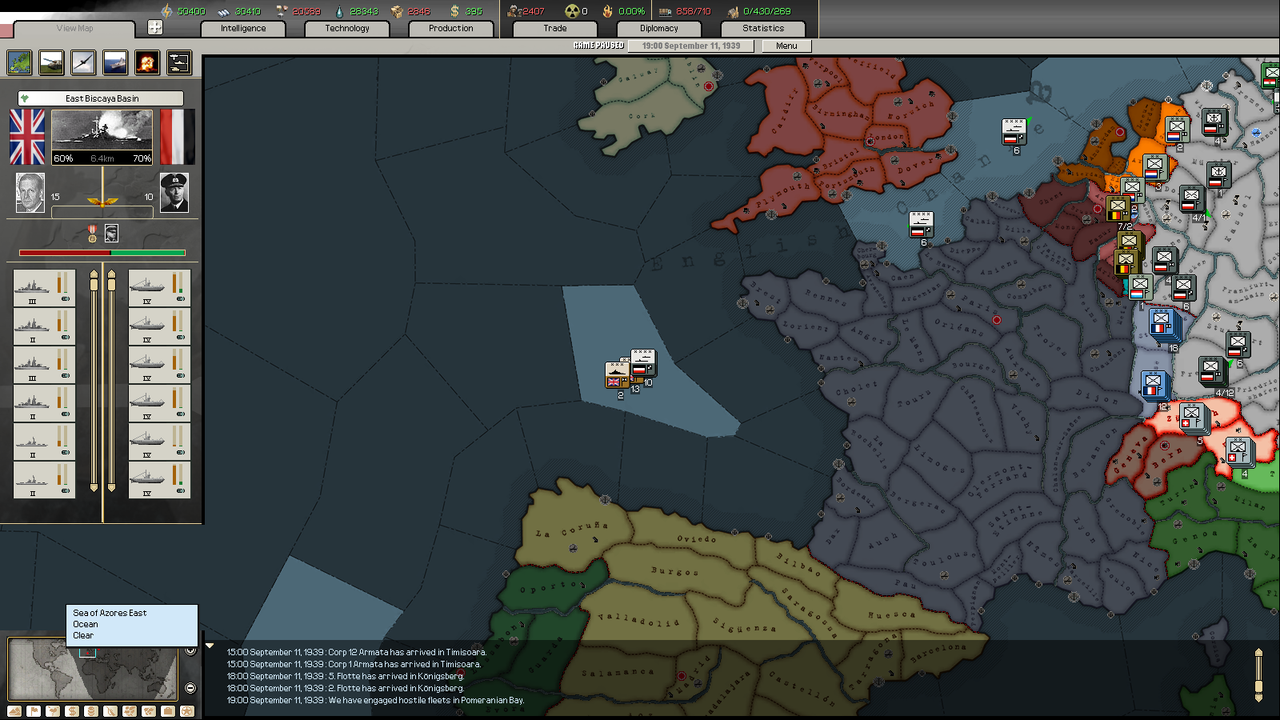Open the outliner icon beside map modes
This screenshot has height=720, width=1280.
click(179, 63)
